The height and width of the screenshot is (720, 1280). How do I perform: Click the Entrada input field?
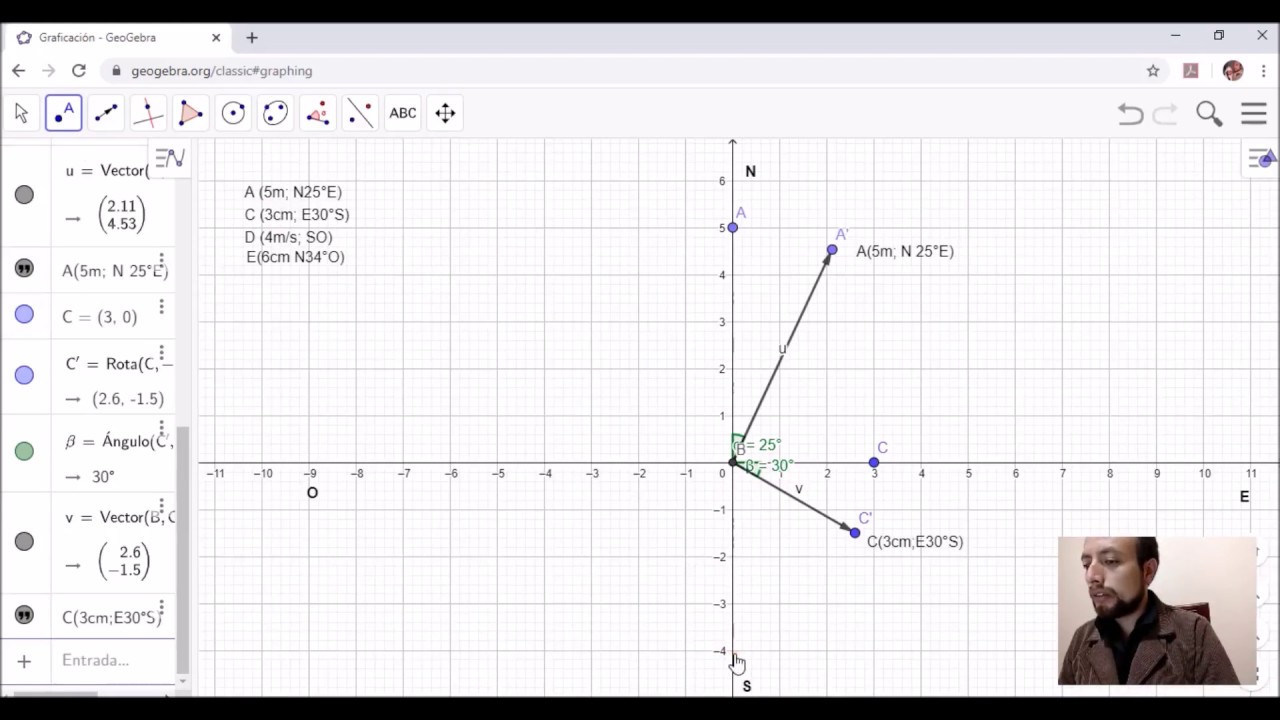click(112, 660)
